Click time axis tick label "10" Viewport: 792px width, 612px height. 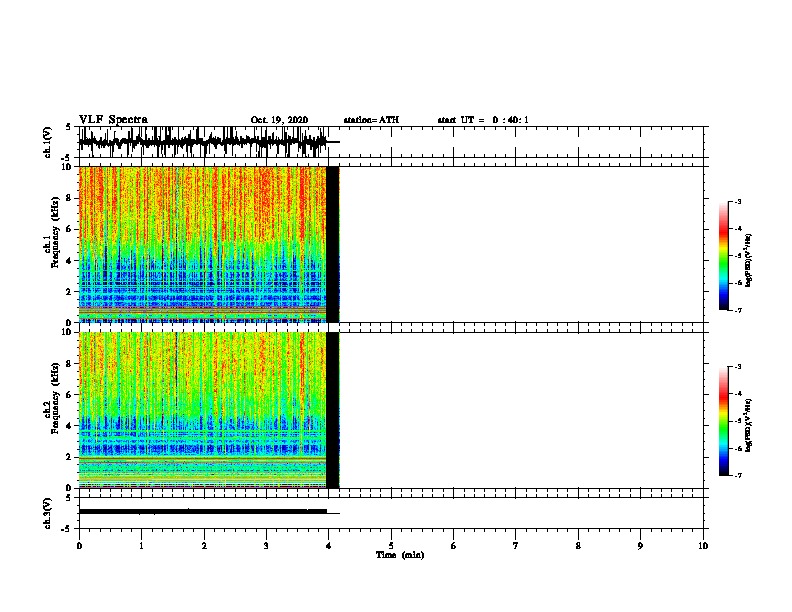(703, 546)
